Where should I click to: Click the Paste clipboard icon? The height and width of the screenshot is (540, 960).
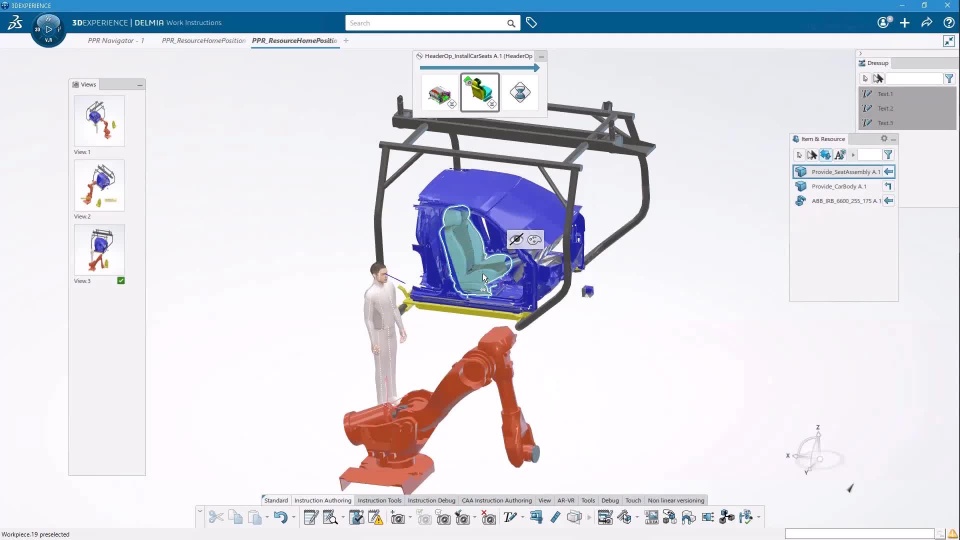(x=255, y=517)
